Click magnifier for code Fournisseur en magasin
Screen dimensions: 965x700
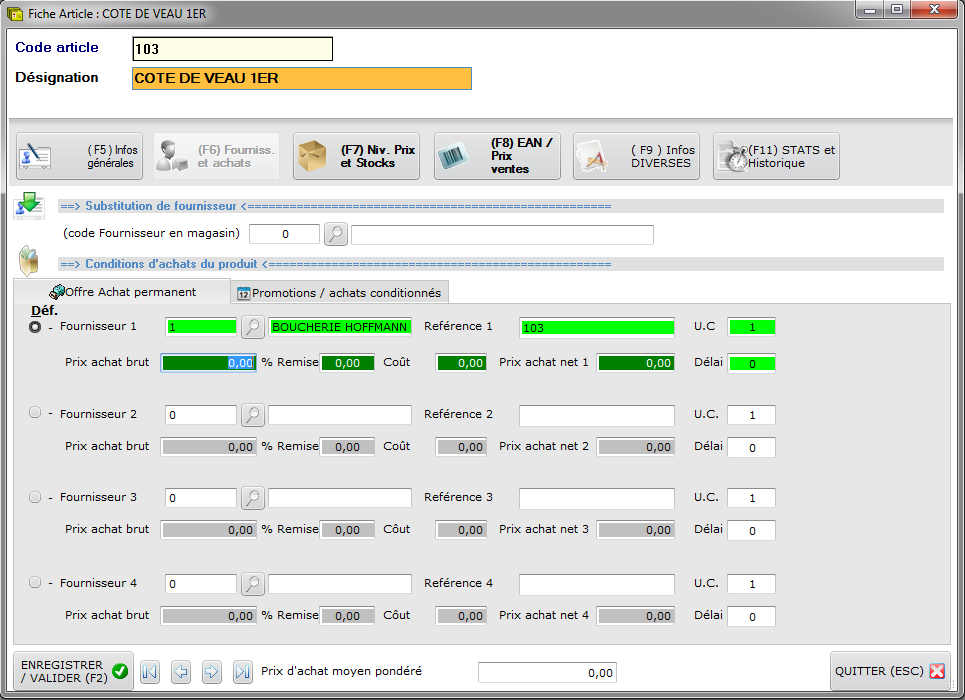[336, 234]
